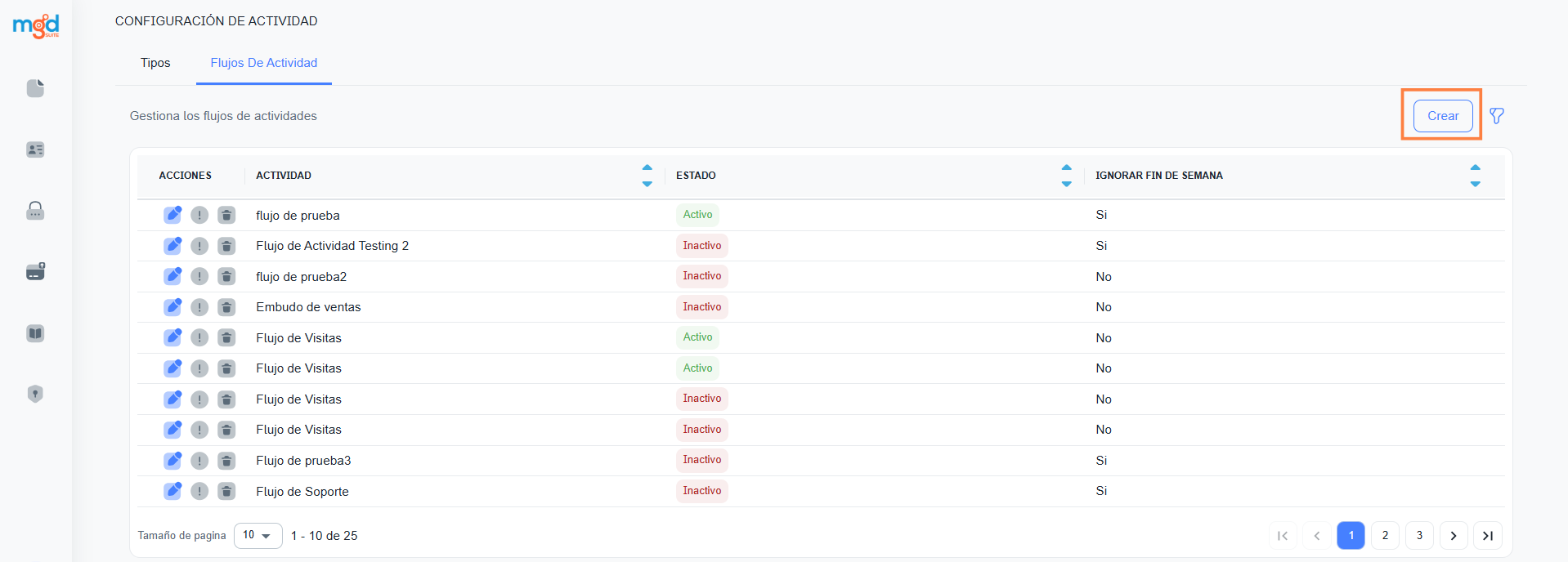This screenshot has height=562, width=1568.
Task: Expand the page size dropdown
Action: (x=258, y=536)
